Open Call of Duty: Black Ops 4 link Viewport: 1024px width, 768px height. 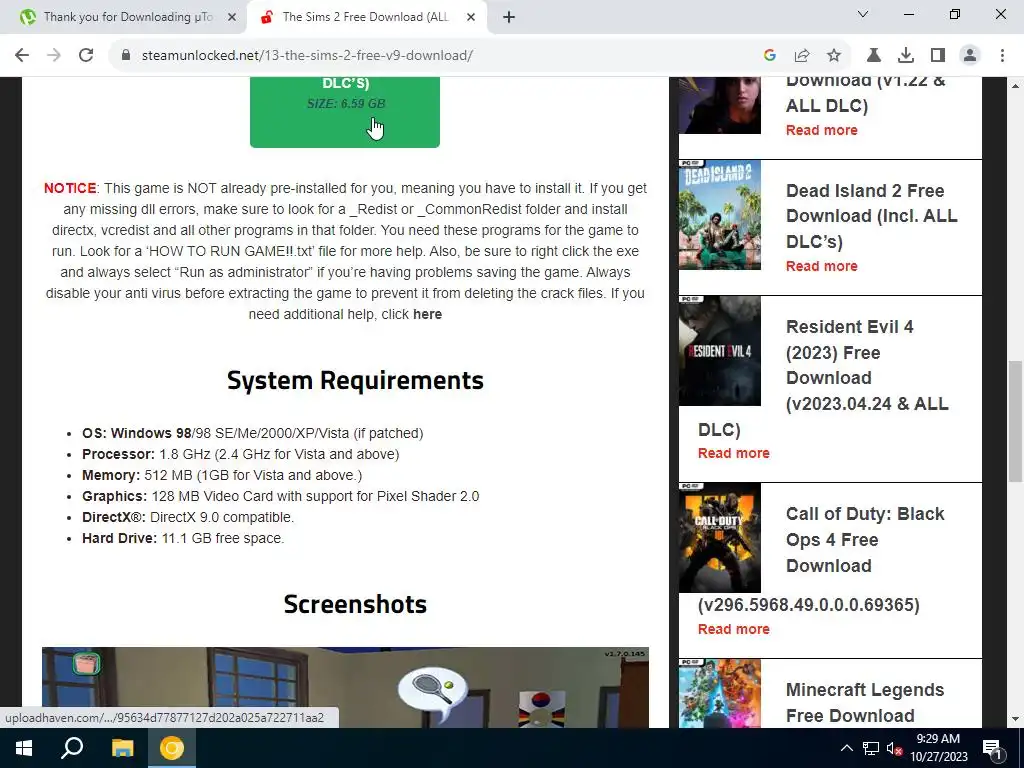(865, 539)
